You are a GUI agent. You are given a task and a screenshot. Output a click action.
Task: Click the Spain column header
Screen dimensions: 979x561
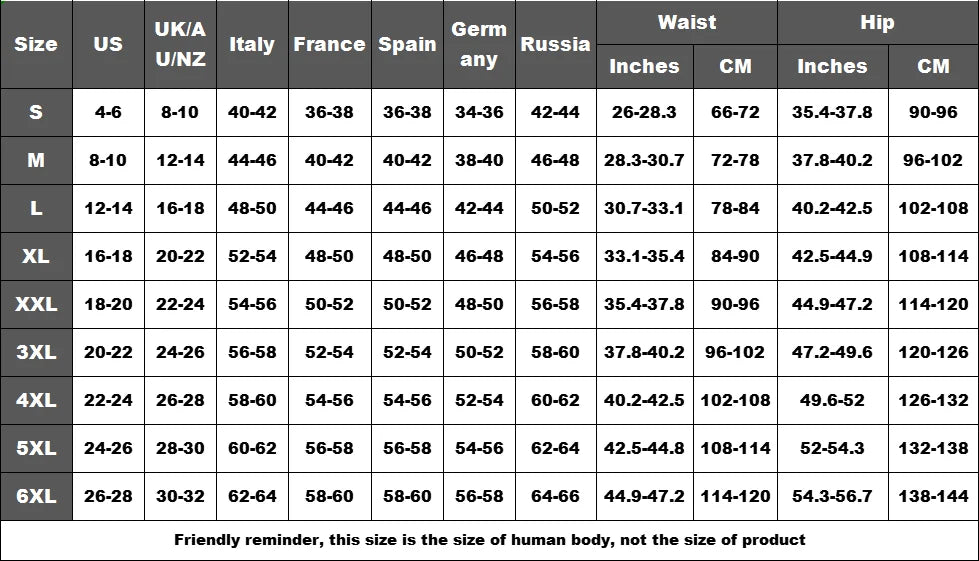407,44
